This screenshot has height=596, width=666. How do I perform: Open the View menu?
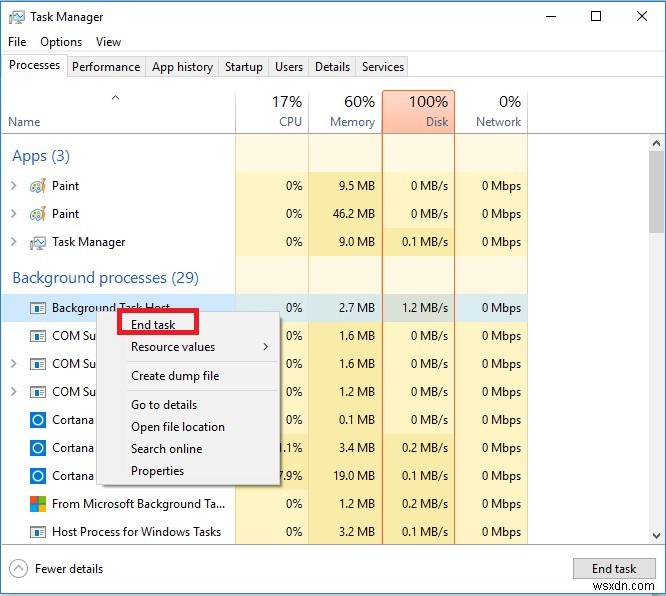(108, 42)
